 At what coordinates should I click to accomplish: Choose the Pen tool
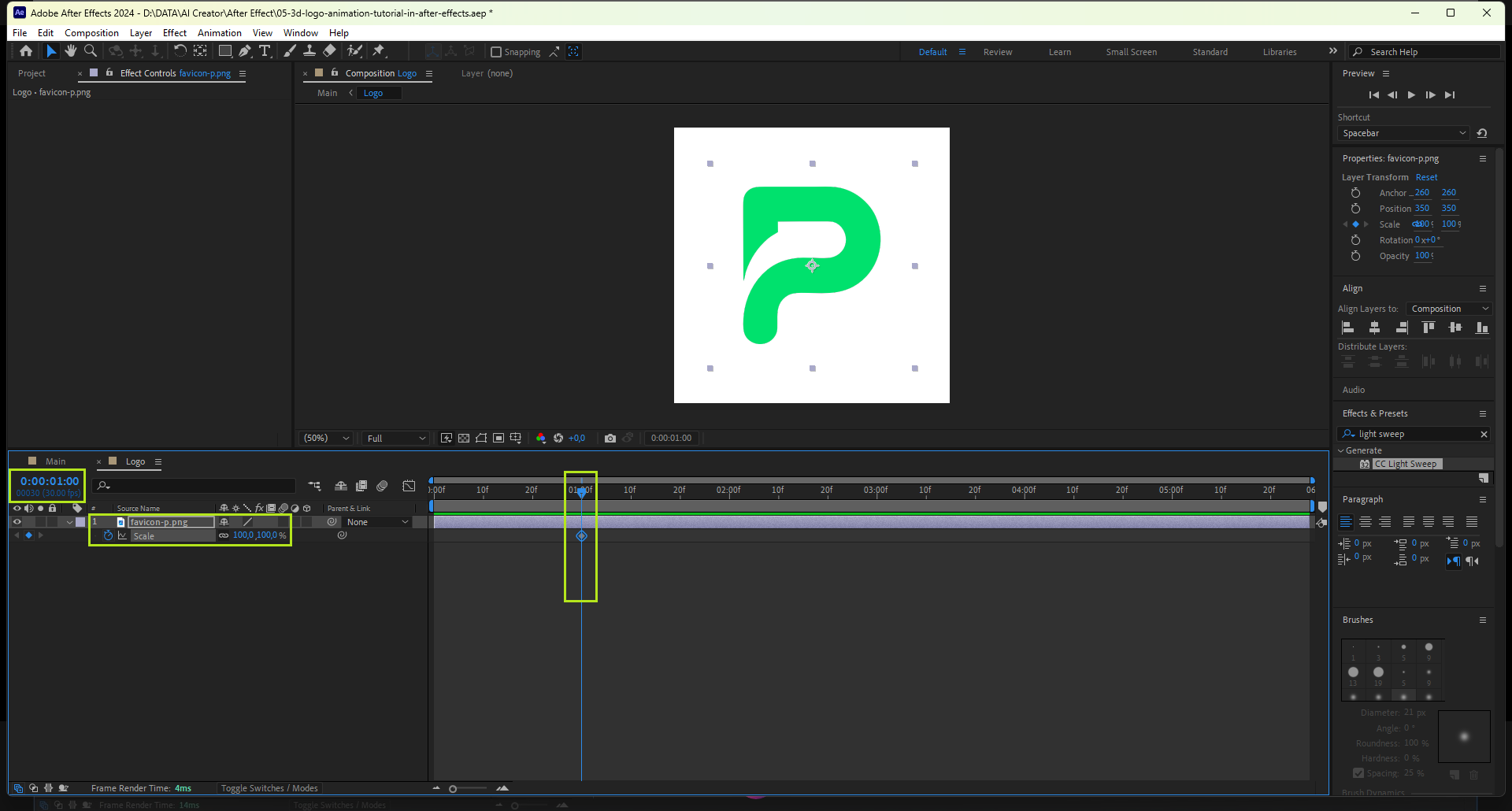pyautogui.click(x=245, y=51)
